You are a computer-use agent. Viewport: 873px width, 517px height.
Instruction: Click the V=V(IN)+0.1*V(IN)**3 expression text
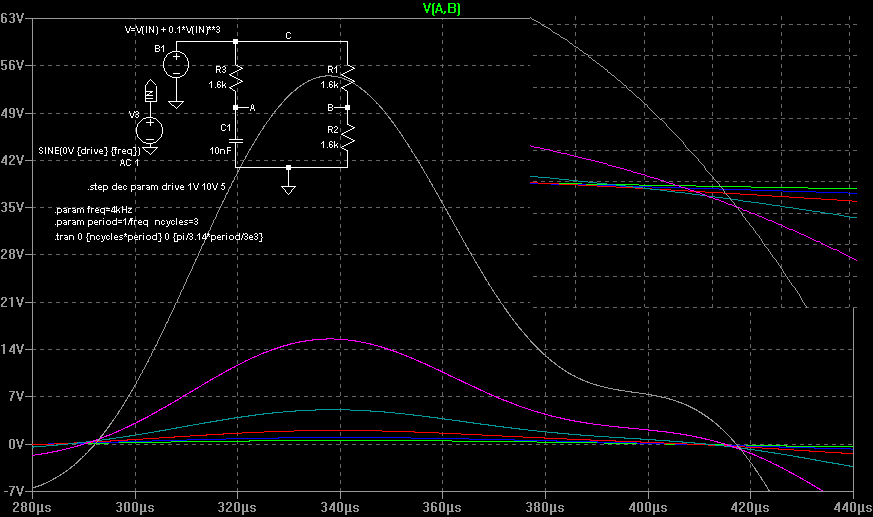[x=173, y=29]
